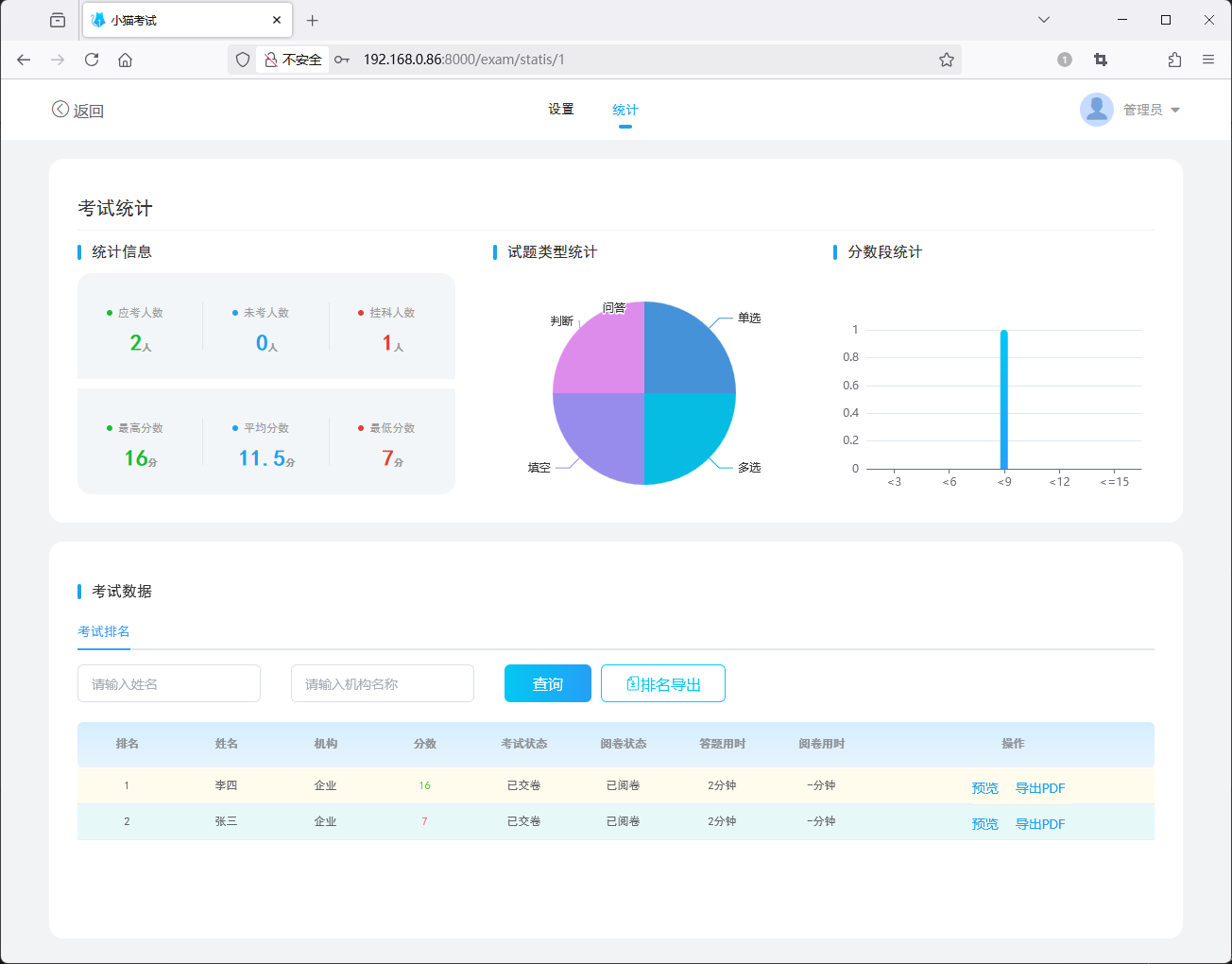The height and width of the screenshot is (964, 1232).
Task: Open the administrator avatar icon
Action: pos(1096,110)
